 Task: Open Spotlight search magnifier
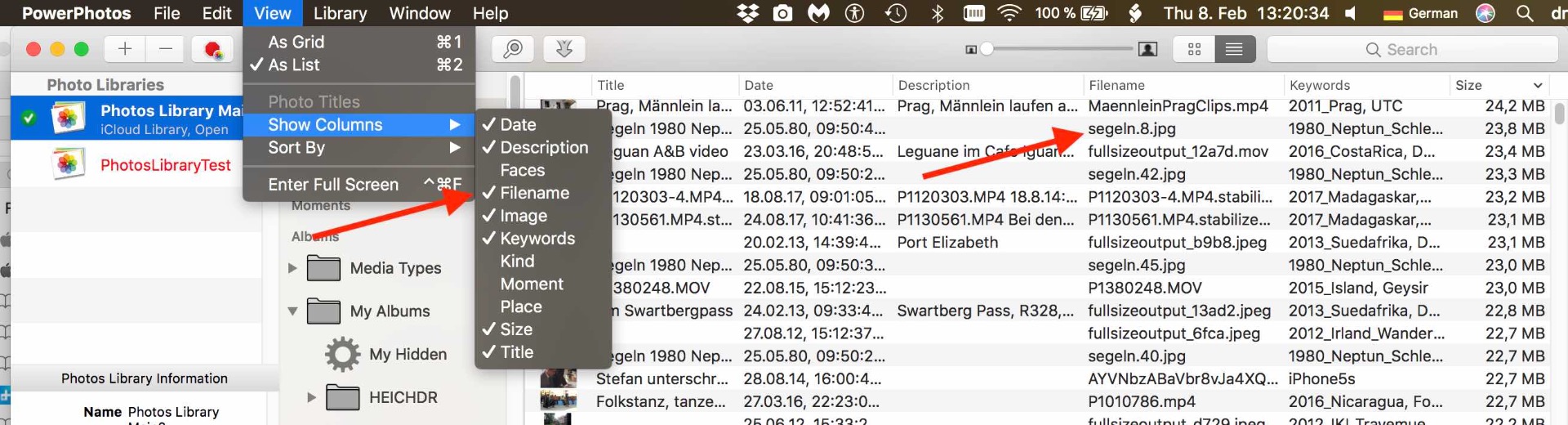point(1524,13)
